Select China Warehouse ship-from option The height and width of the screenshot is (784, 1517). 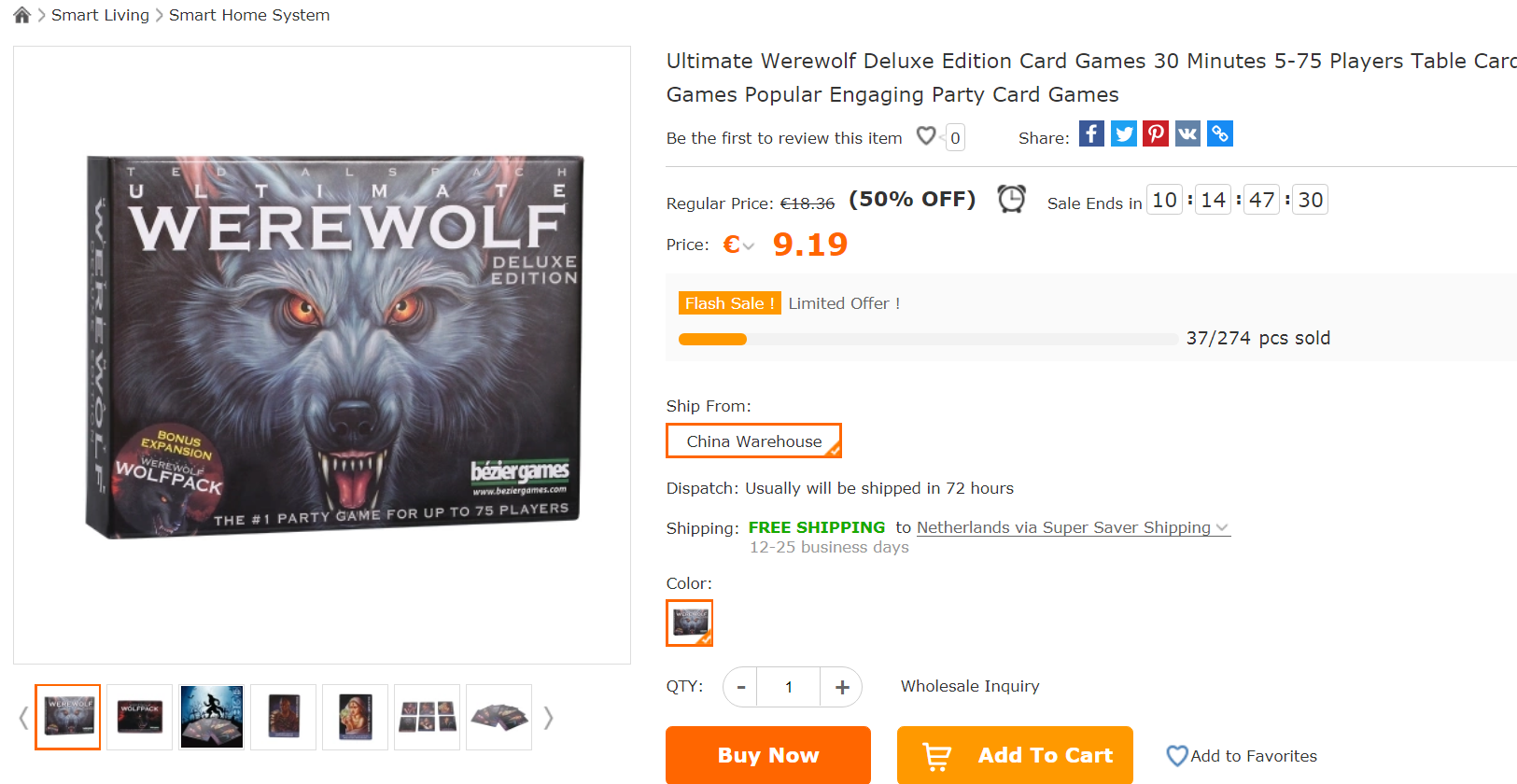[x=753, y=441]
